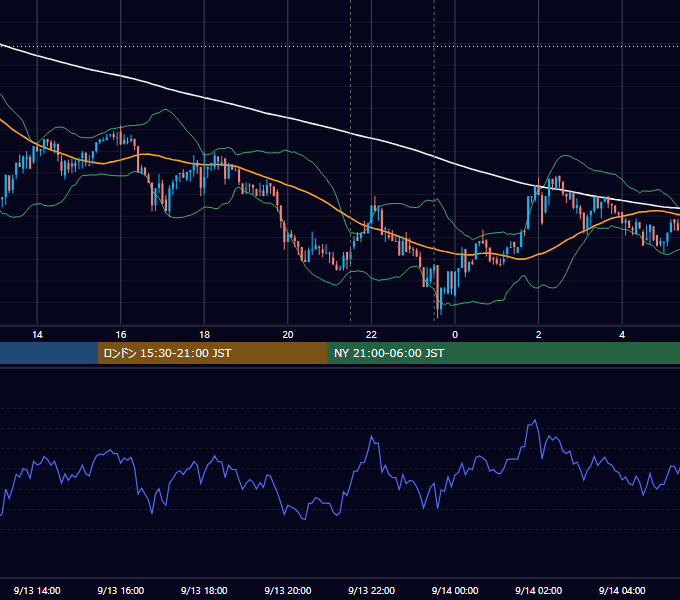Click hour label 16 on price chart axis
This screenshot has height=600, width=680.
tap(121, 335)
